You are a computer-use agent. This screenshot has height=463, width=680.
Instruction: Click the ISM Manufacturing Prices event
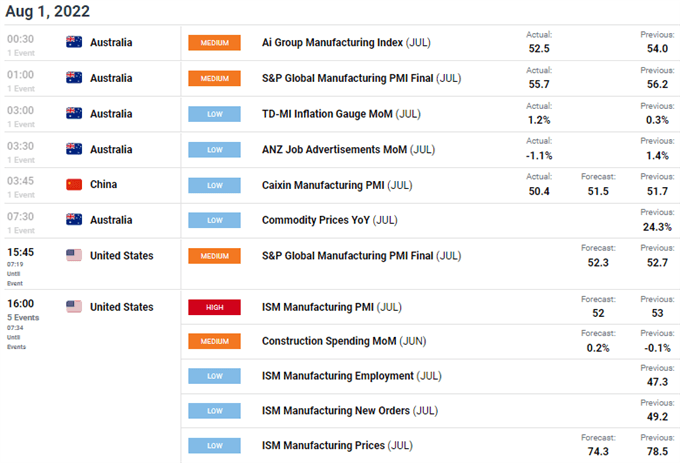(336, 445)
